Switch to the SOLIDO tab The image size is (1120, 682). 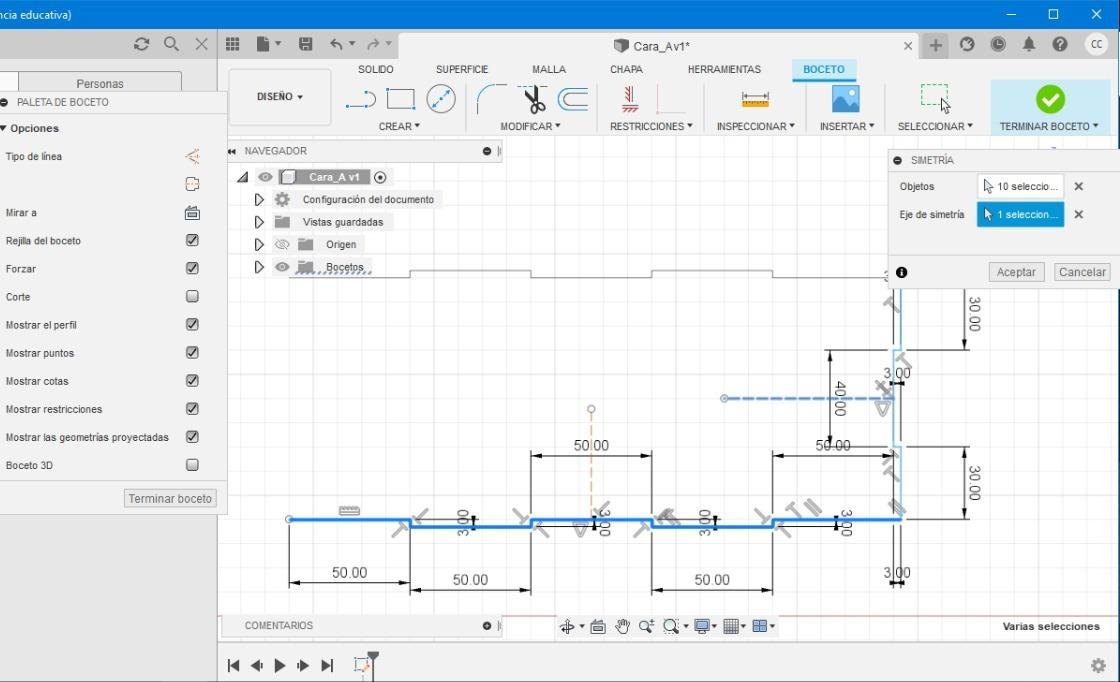click(x=376, y=69)
